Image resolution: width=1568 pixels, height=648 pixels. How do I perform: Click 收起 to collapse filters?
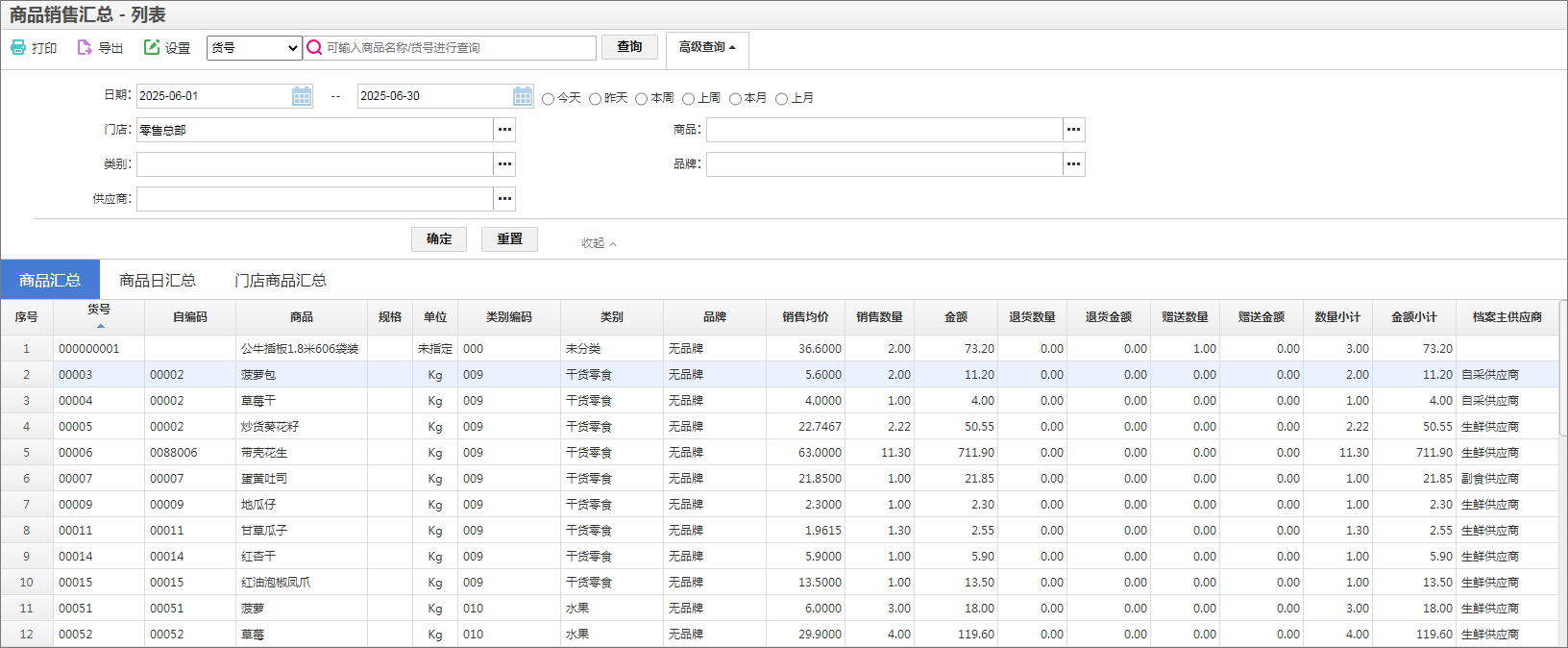[x=599, y=243]
